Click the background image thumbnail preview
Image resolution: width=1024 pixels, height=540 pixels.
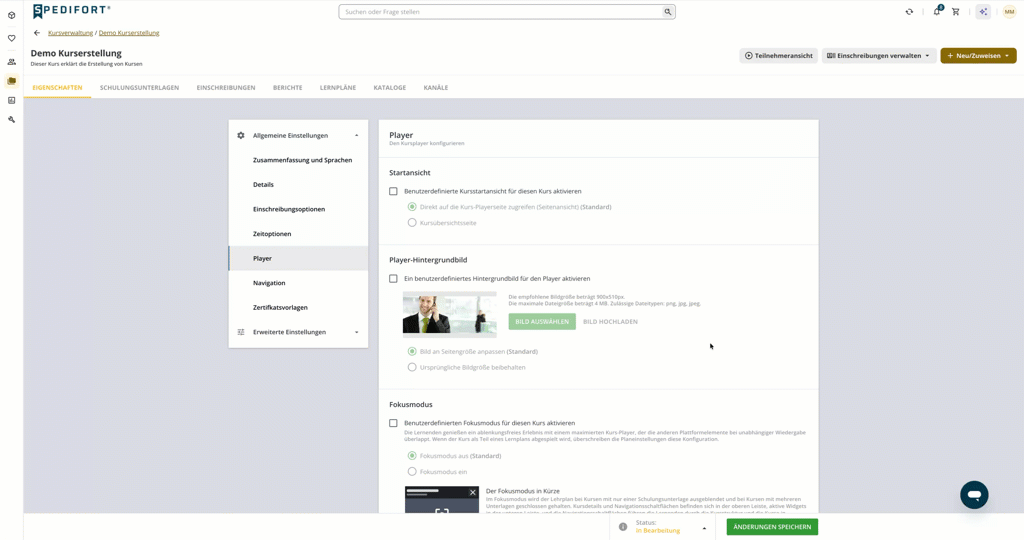(x=449, y=314)
